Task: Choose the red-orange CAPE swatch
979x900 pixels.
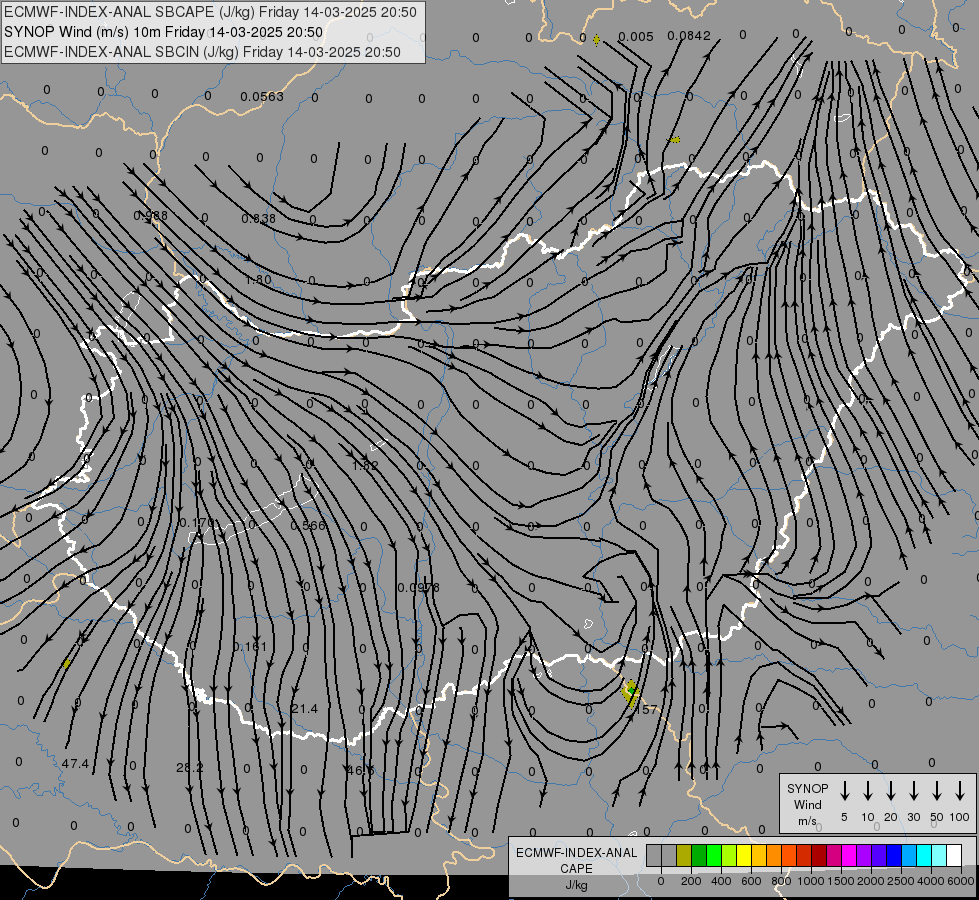Action: coord(789,856)
